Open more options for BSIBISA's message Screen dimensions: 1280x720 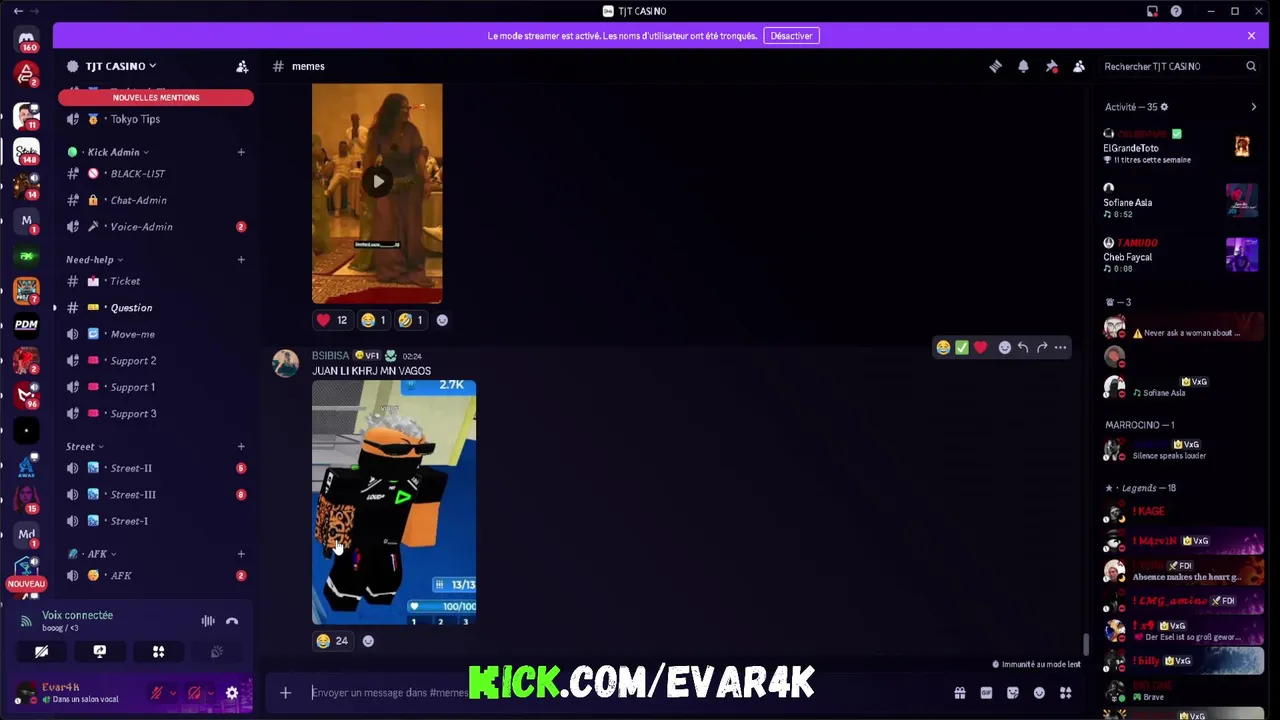tap(1061, 347)
